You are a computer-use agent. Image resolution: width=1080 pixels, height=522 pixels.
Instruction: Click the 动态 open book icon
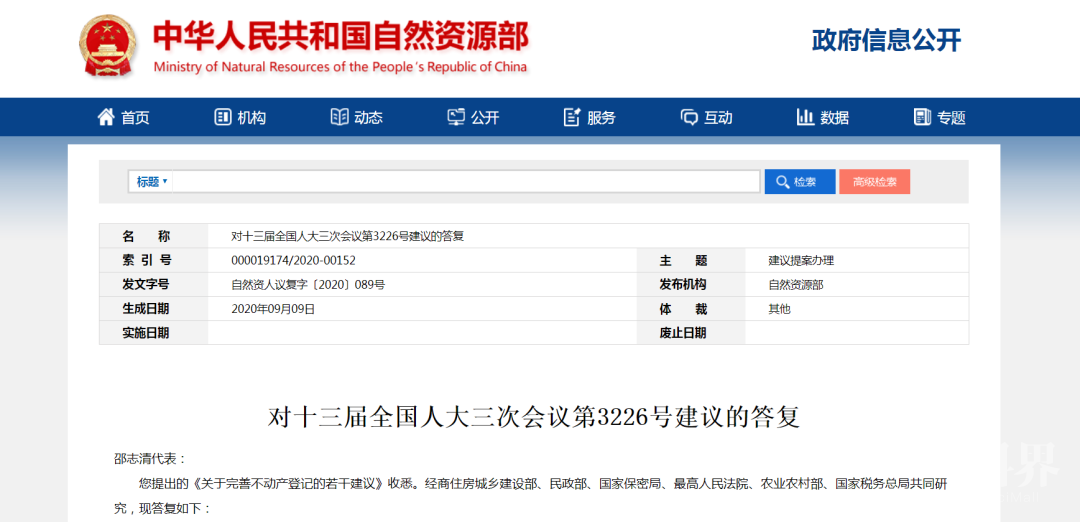pos(339,117)
